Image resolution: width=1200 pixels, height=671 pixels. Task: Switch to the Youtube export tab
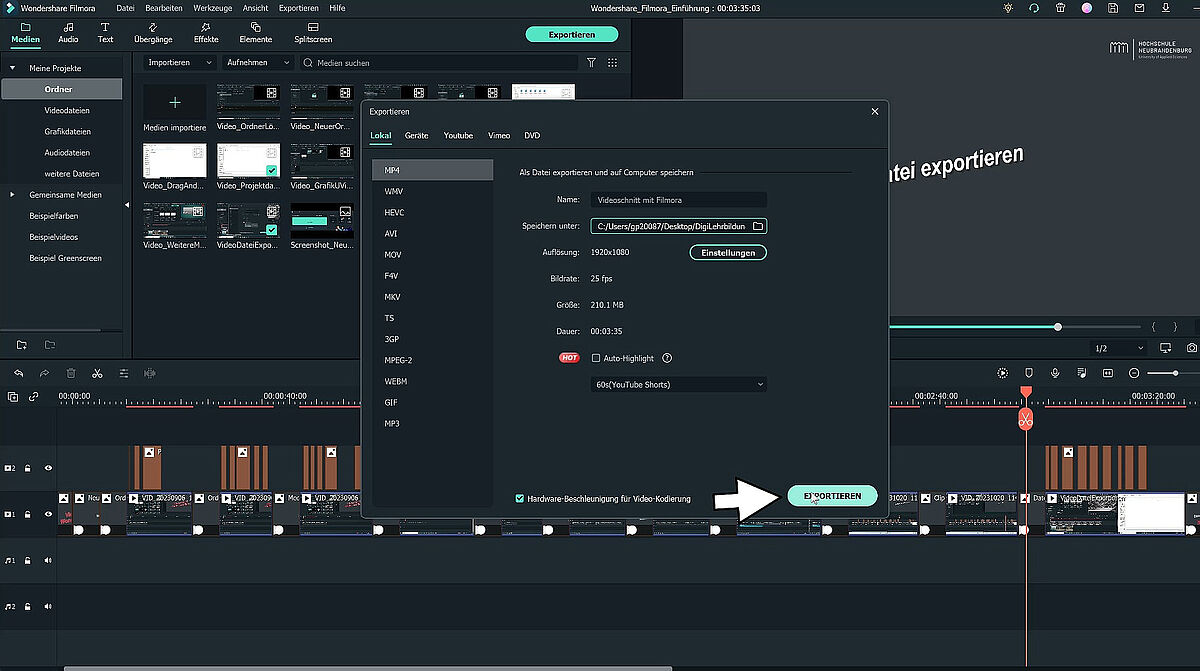[458, 135]
